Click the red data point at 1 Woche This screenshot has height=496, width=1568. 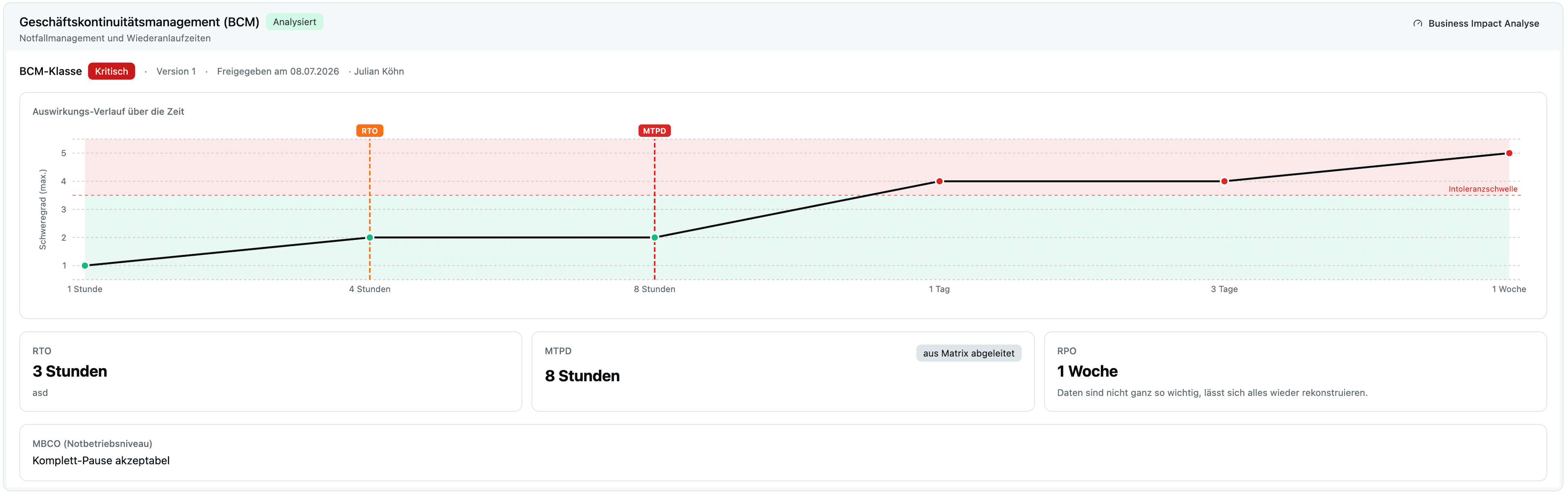pyautogui.click(x=1509, y=153)
